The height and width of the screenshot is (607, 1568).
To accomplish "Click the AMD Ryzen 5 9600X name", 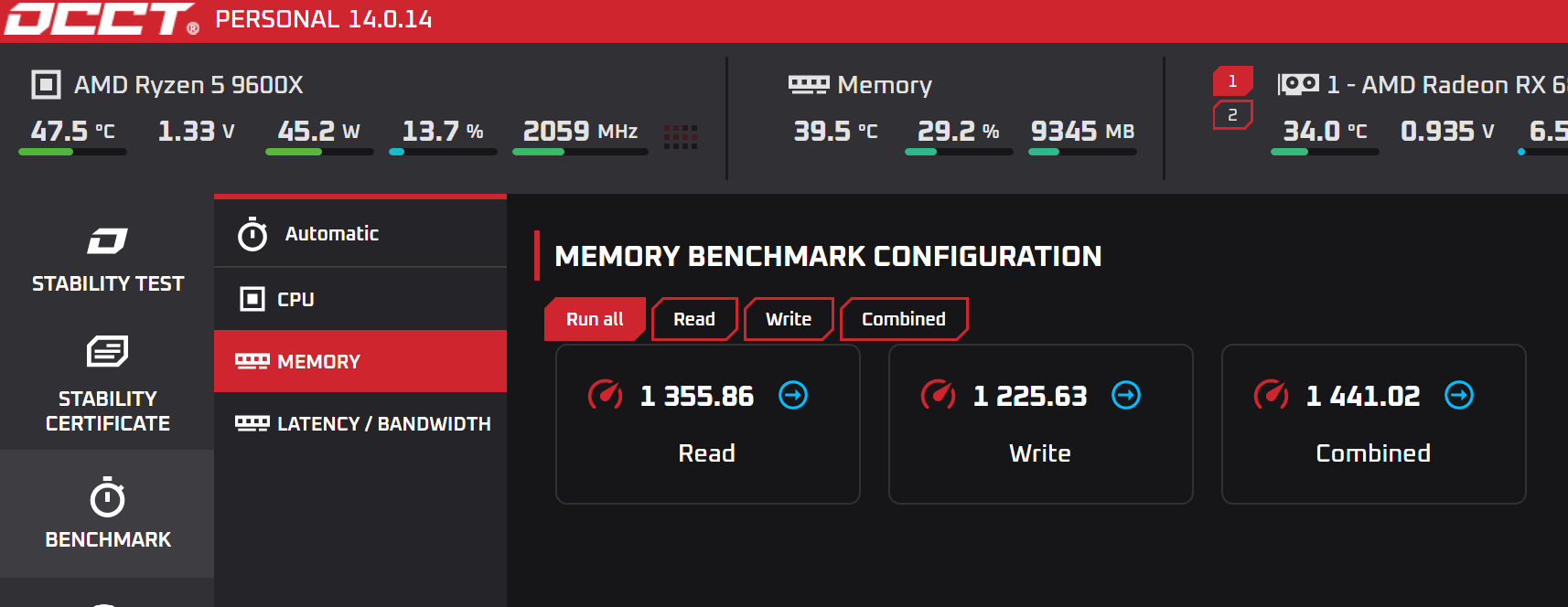I will pyautogui.click(x=188, y=85).
